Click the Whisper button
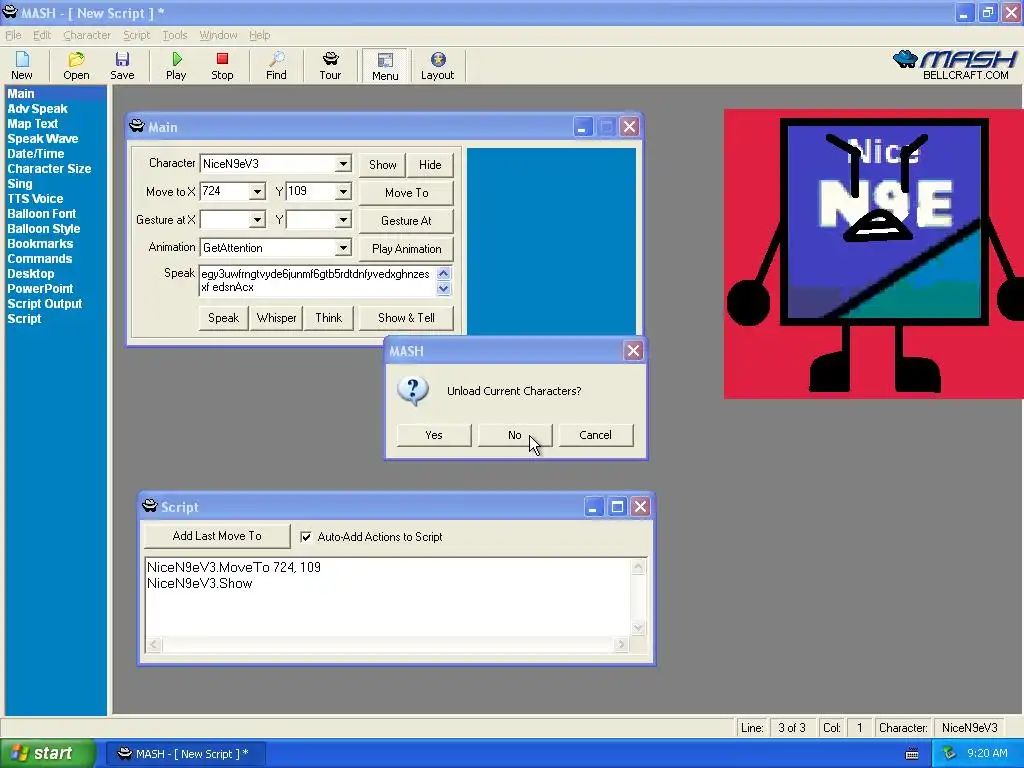Viewport: 1024px width, 768px height. (276, 318)
